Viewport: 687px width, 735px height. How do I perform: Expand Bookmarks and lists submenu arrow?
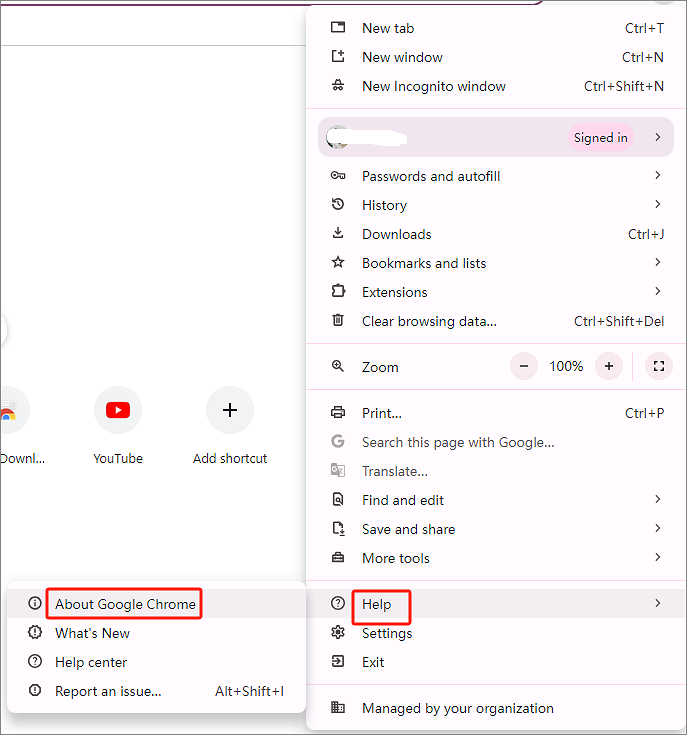tap(657, 262)
